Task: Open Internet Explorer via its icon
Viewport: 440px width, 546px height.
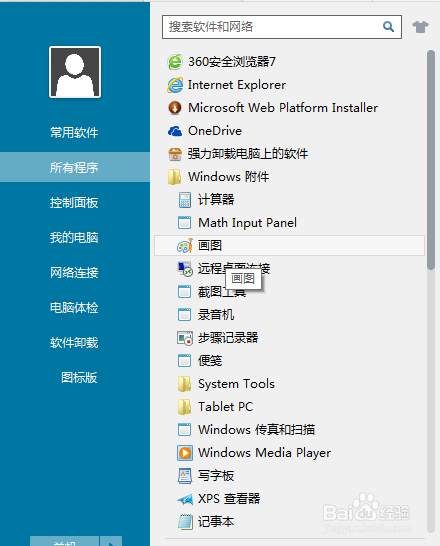Action: tap(175, 85)
